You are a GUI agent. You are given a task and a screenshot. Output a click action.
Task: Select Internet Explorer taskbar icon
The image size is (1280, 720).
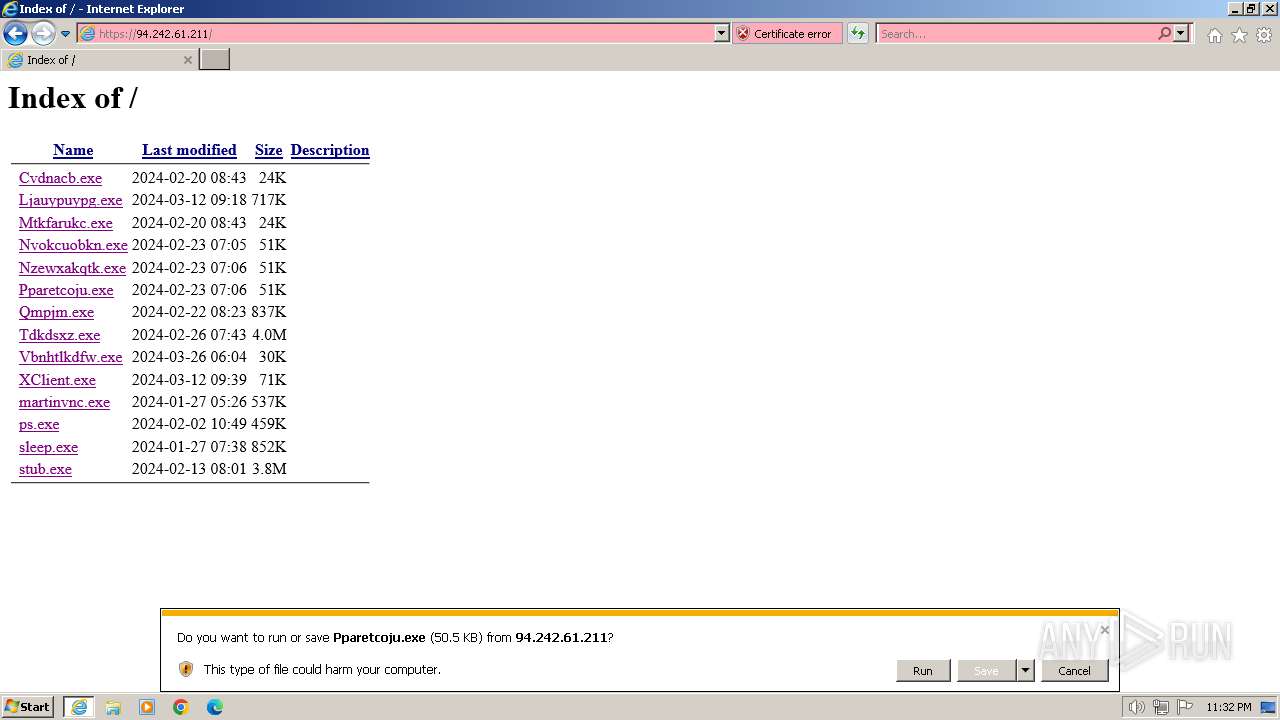[79, 707]
